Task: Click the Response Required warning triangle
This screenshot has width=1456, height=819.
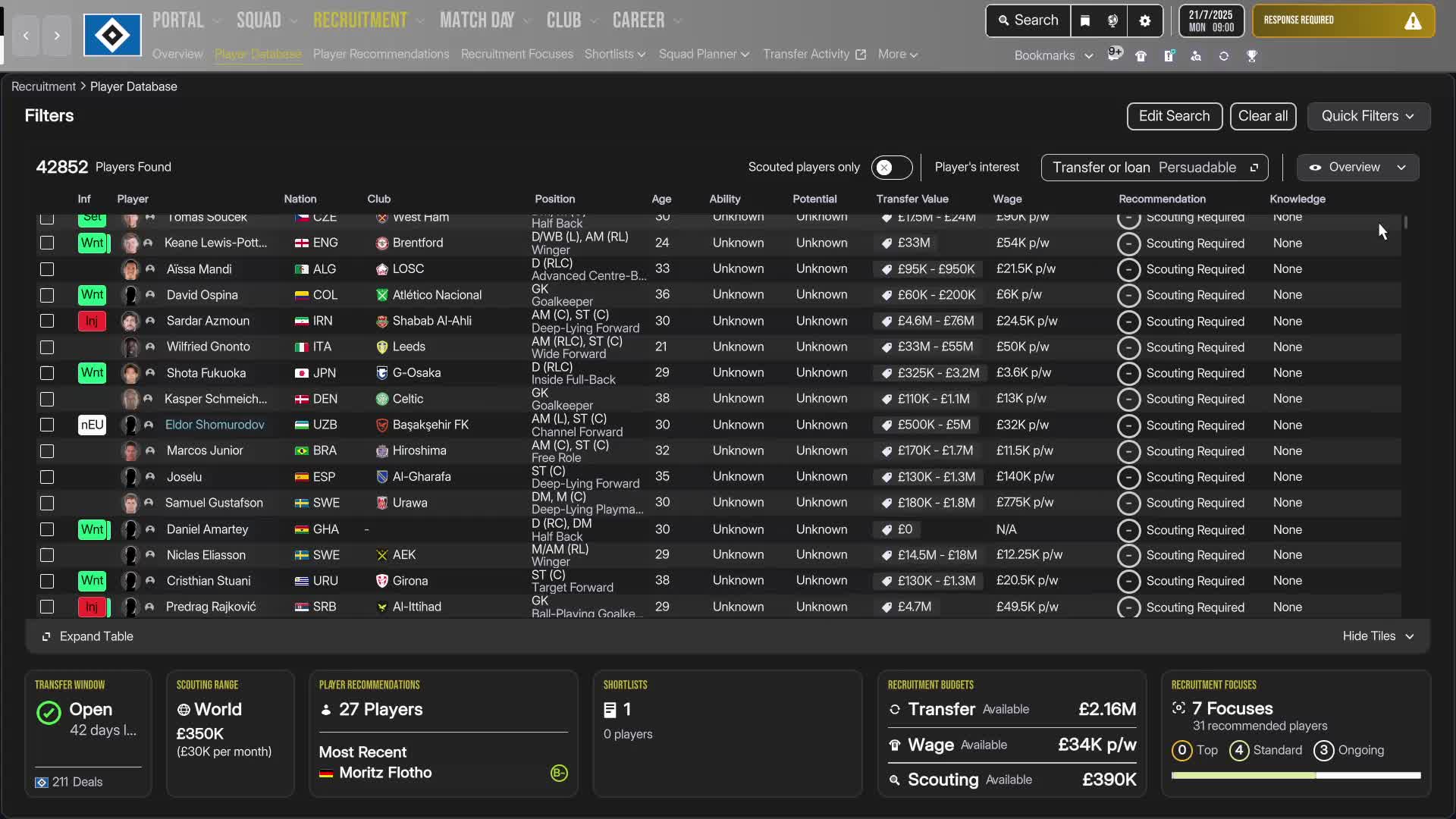Action: click(1413, 21)
